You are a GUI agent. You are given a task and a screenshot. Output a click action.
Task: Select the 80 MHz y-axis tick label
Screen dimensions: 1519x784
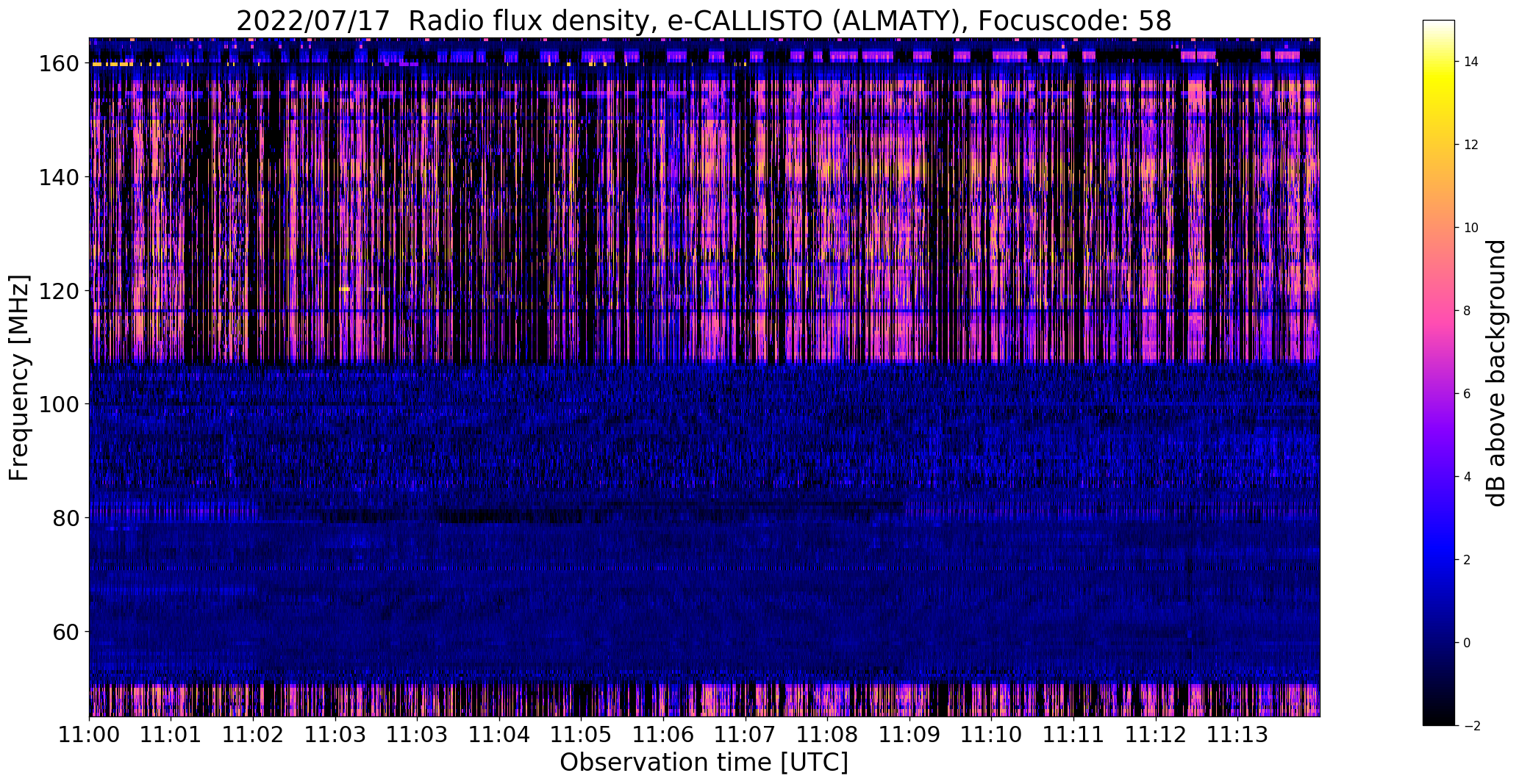click(x=66, y=518)
